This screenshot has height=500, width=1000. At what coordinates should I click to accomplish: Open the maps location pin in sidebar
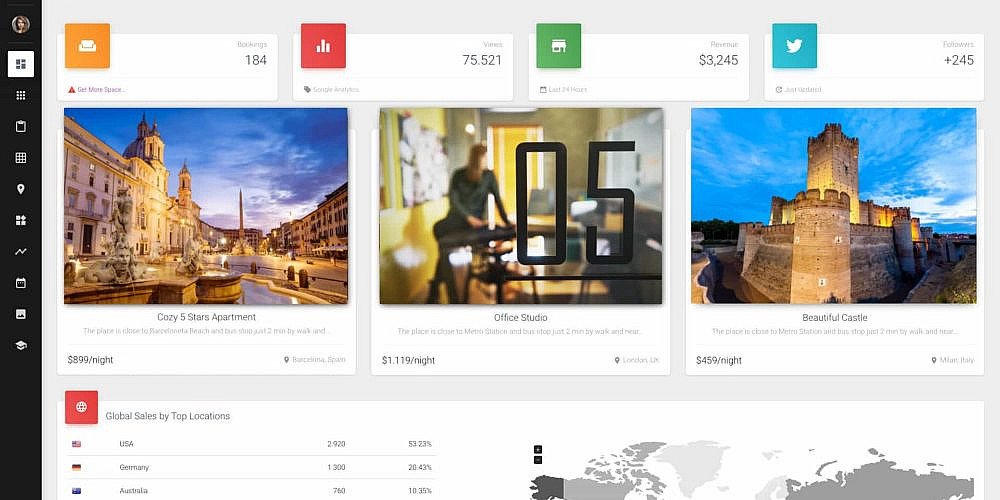[x=20, y=189]
